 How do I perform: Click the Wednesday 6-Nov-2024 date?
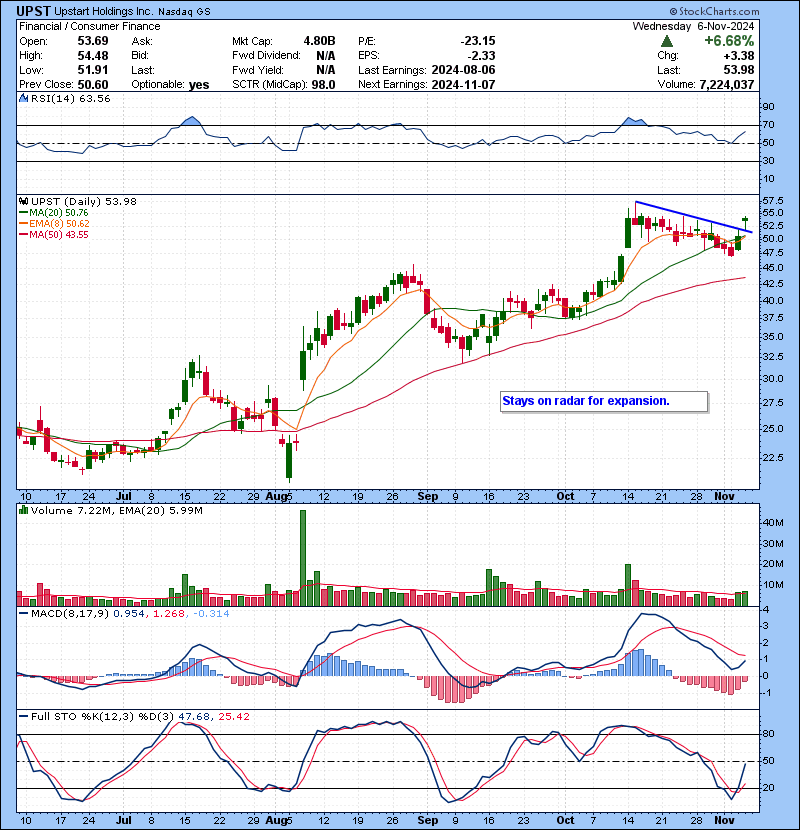693,26
